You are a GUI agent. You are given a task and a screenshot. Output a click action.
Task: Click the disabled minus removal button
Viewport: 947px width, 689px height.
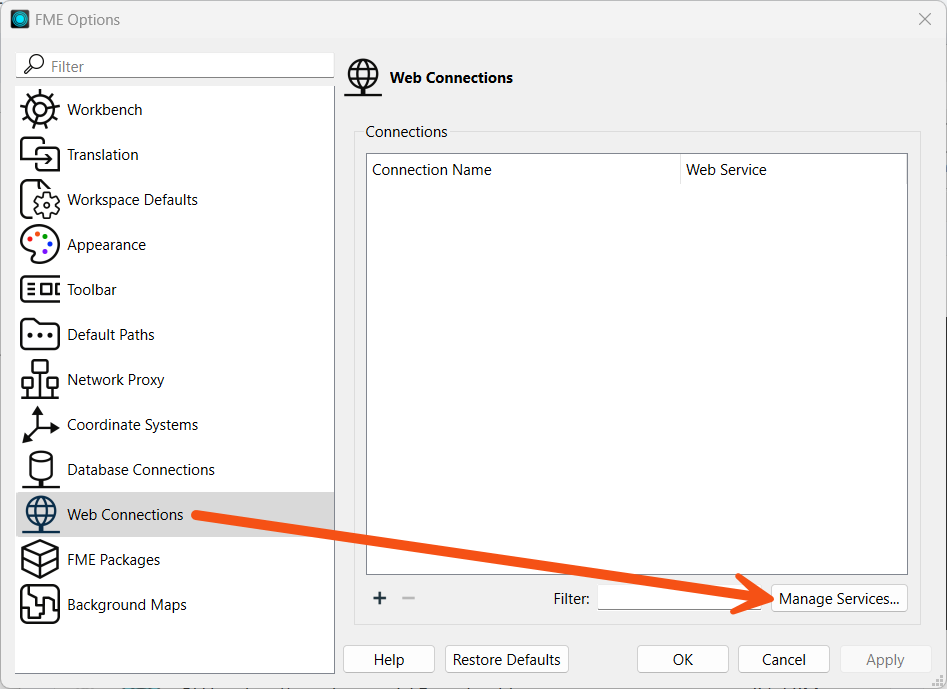407,598
